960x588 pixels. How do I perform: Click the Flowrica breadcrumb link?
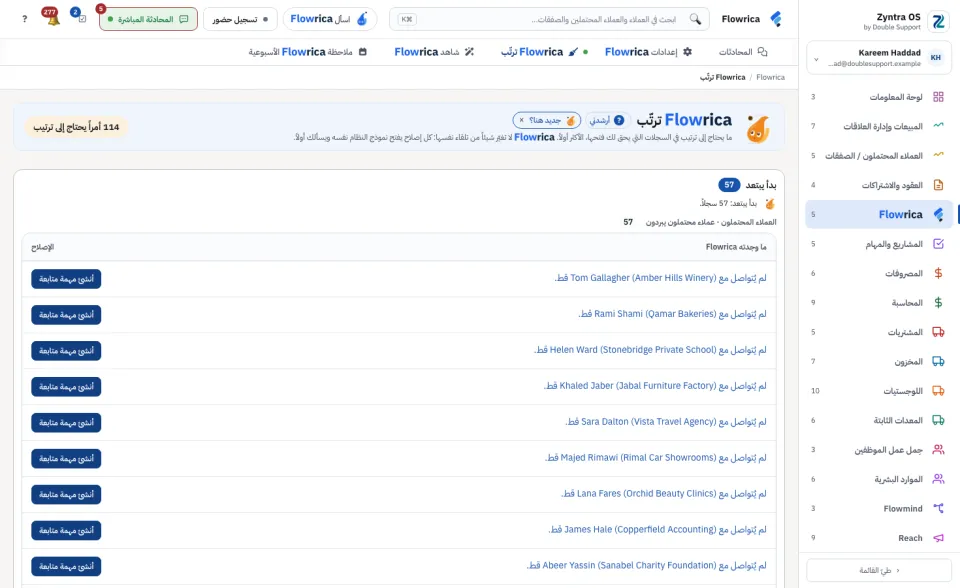770,77
